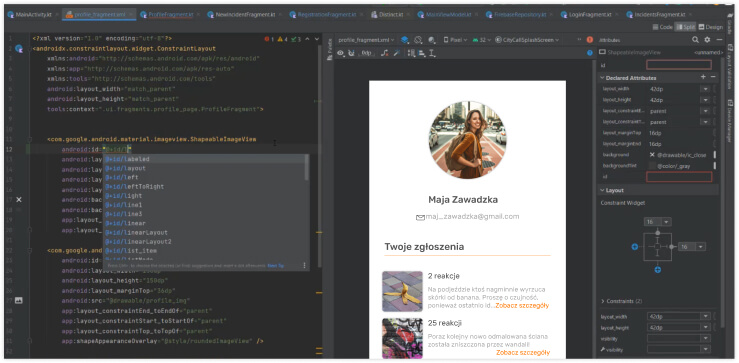Open layout_constraintE... parent dropdown arrow
Screen dimensions: 739x363
pos(705,111)
